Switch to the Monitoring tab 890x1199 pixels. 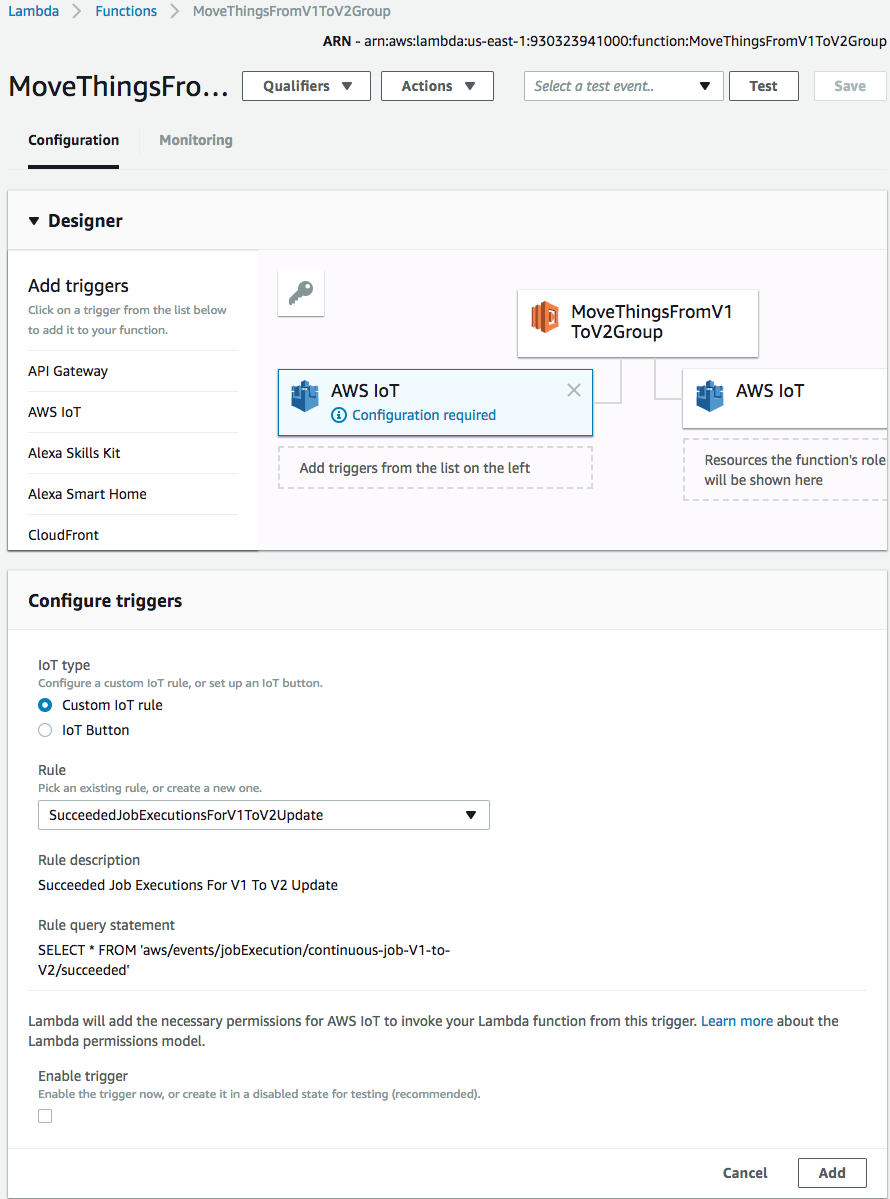(x=196, y=140)
